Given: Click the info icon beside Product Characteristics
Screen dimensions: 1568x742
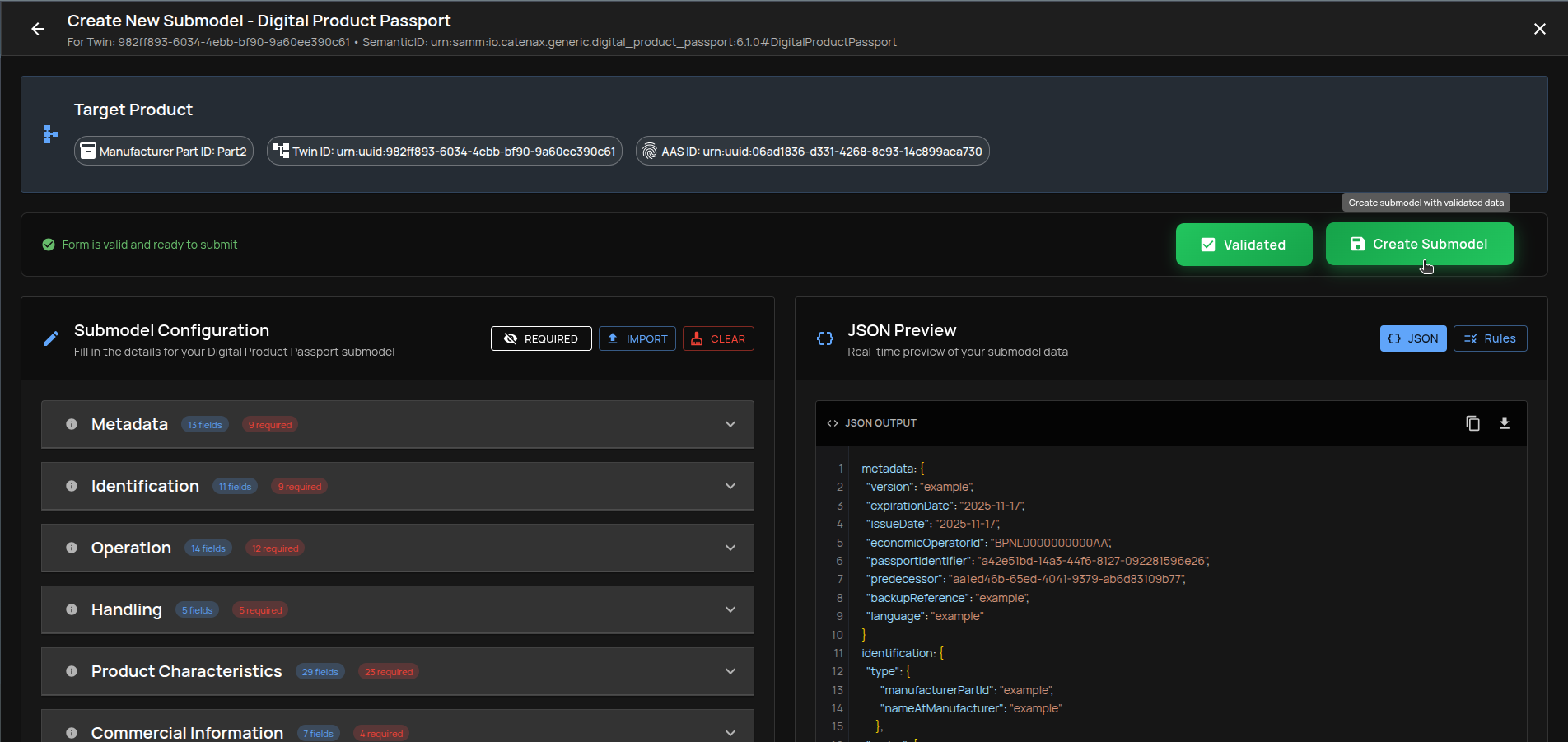Looking at the screenshot, I should click(71, 671).
